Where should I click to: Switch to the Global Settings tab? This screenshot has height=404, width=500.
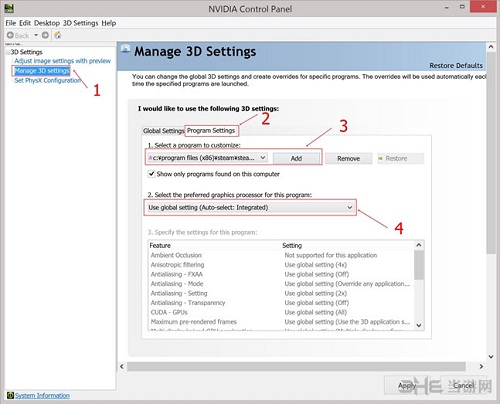163,131
